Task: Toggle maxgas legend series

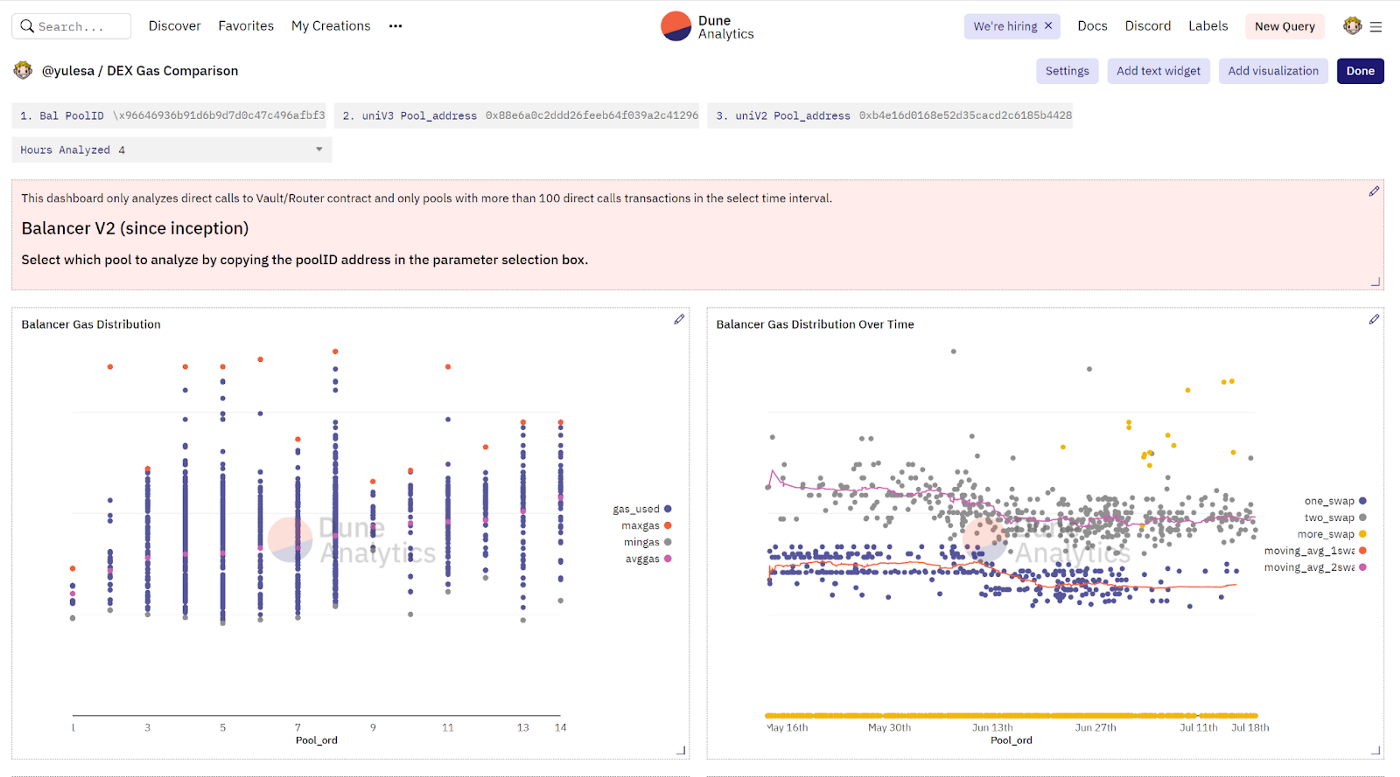Action: 646,525
